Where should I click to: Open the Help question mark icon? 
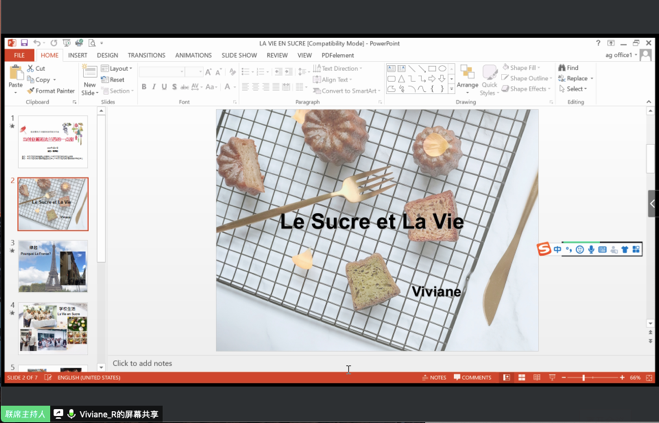click(x=598, y=44)
